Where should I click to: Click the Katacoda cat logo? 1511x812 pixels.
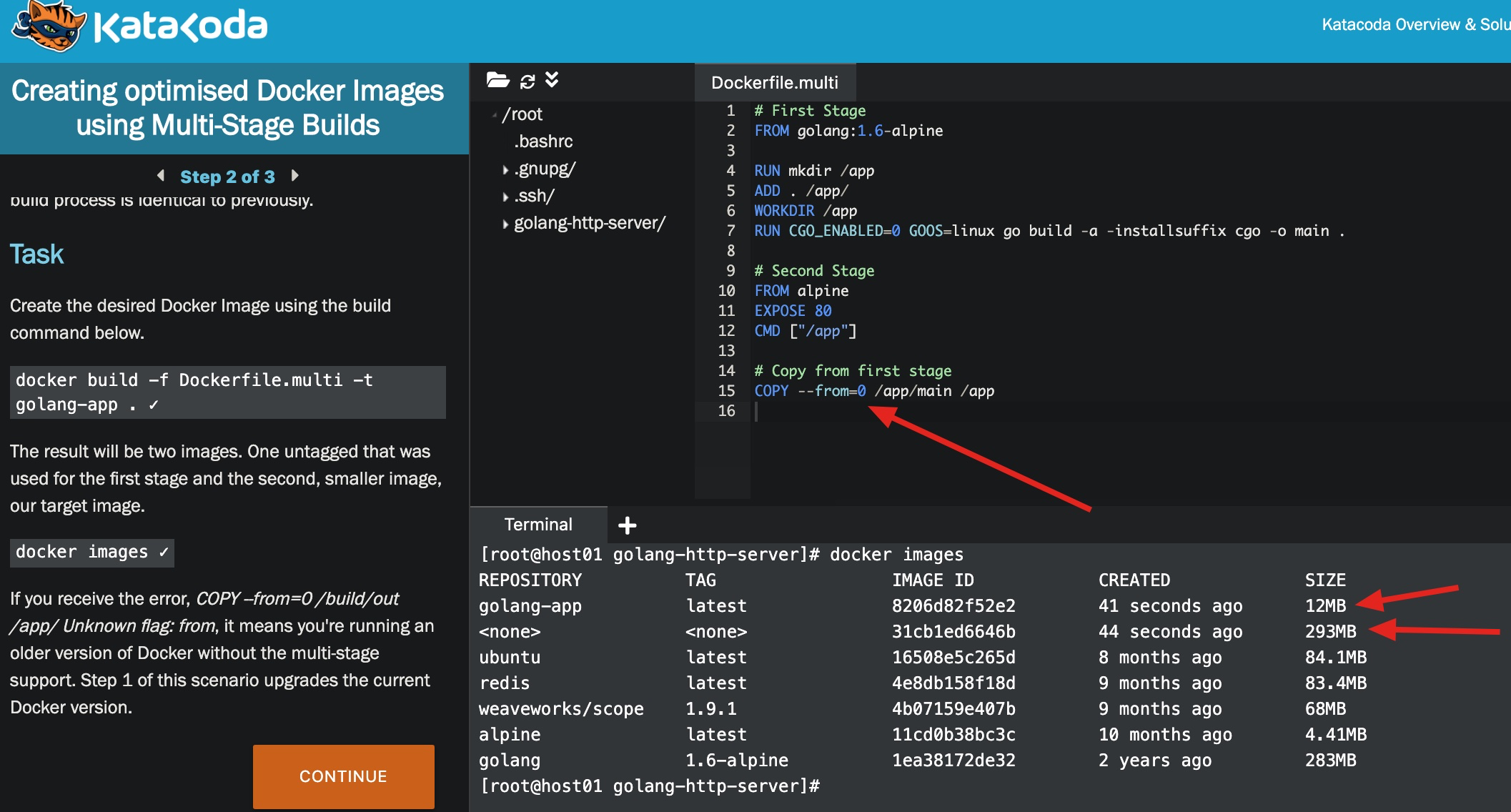click(x=47, y=26)
